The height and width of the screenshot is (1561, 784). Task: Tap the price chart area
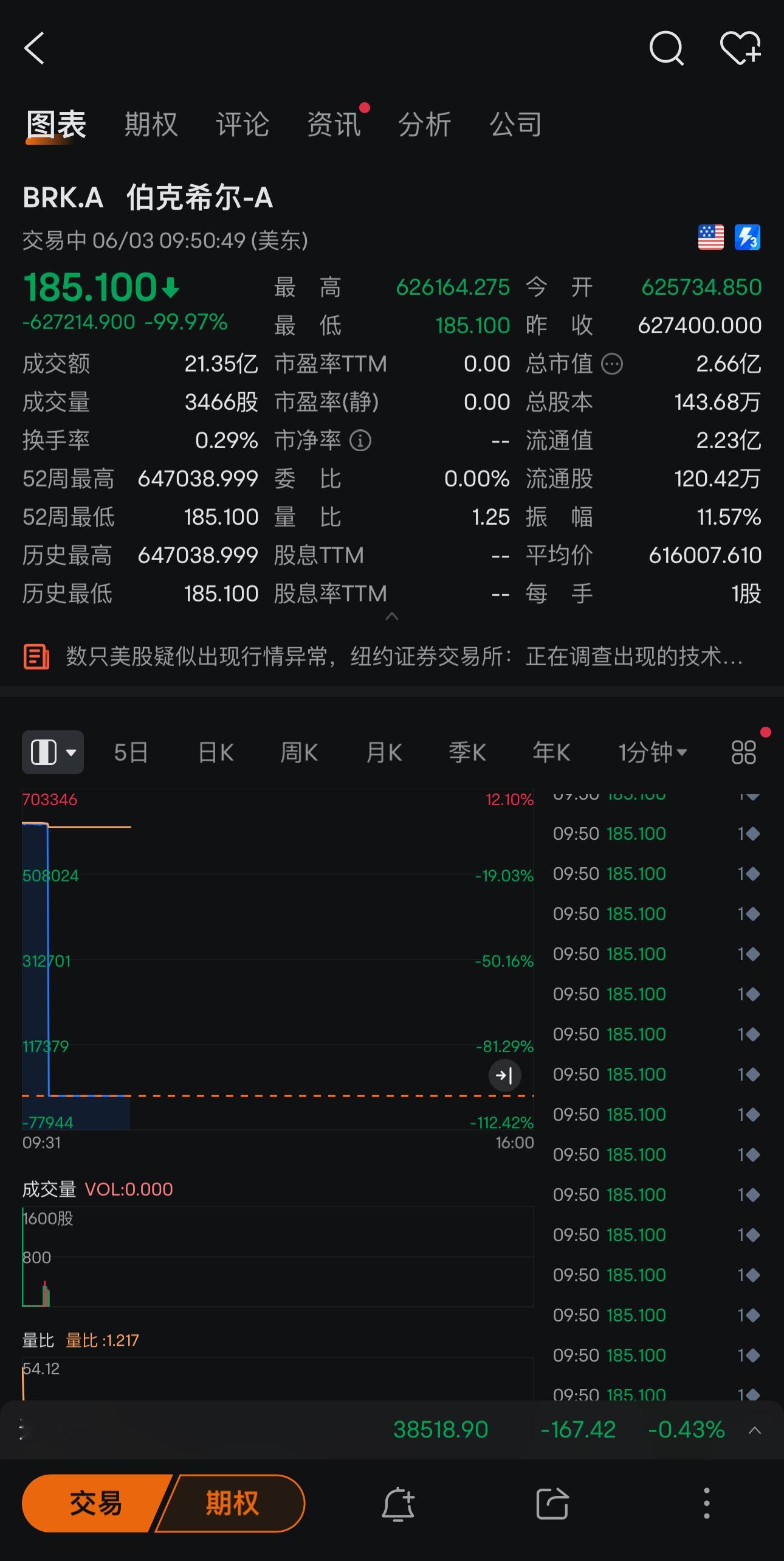[278, 960]
